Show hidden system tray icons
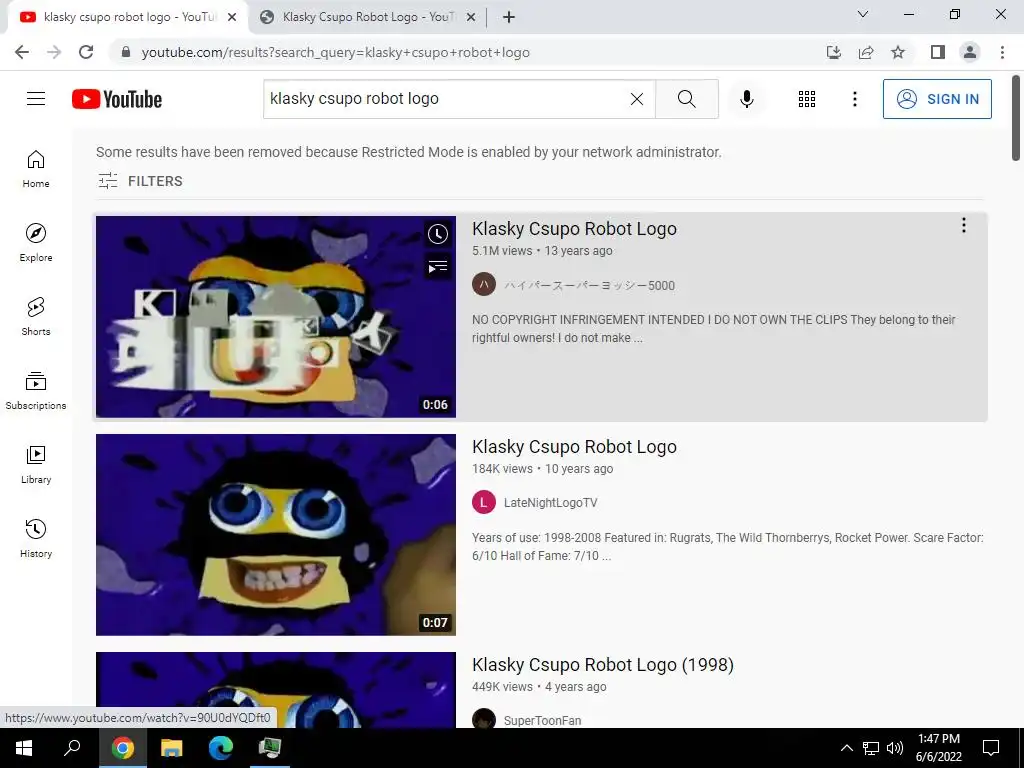The width and height of the screenshot is (1024, 768). point(846,748)
